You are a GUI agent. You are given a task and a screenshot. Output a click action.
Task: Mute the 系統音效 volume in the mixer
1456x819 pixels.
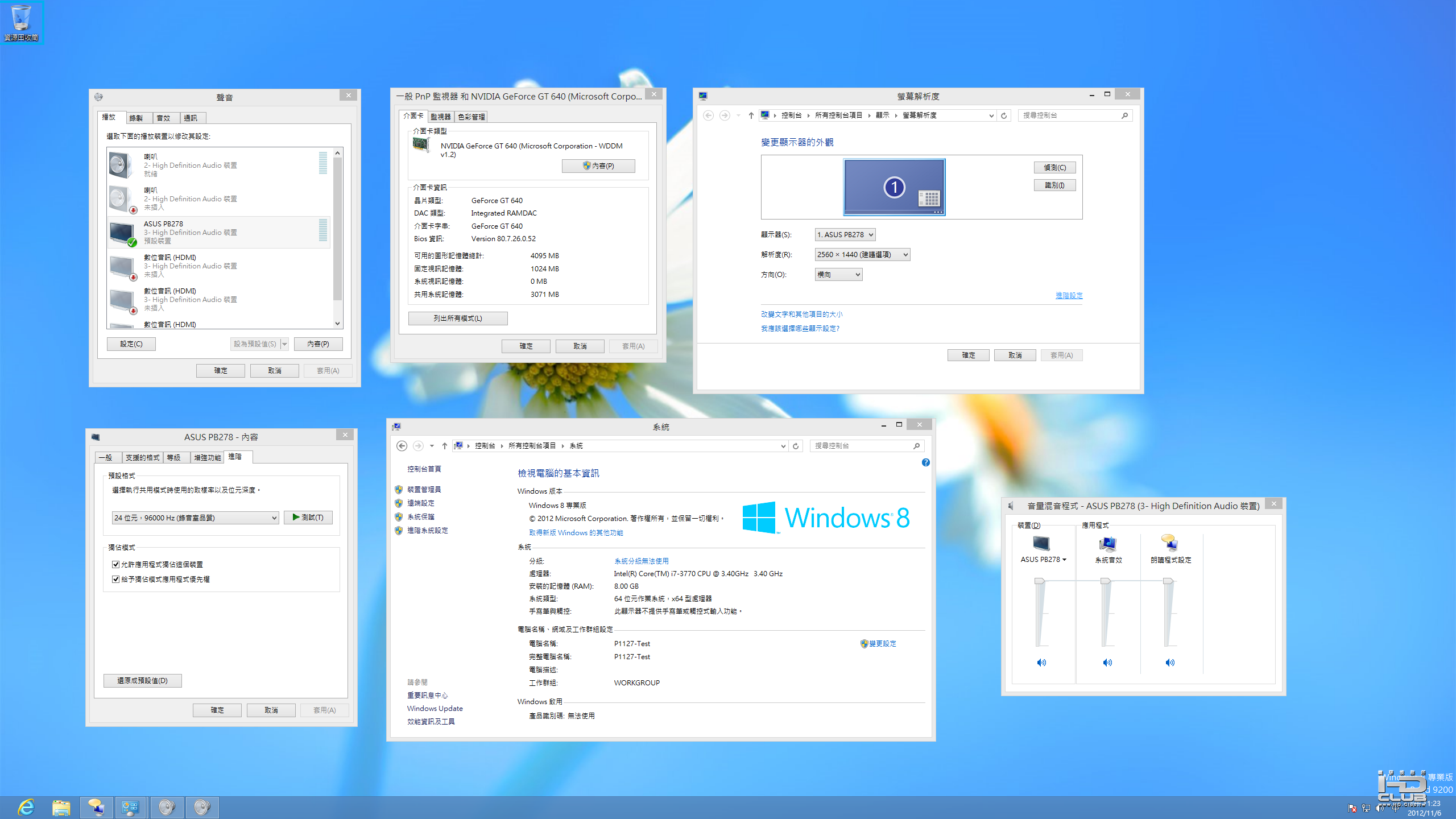[x=1107, y=663]
